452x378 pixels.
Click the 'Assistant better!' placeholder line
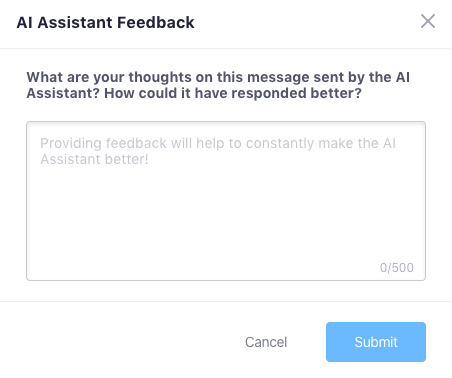pyautogui.click(x=94, y=159)
